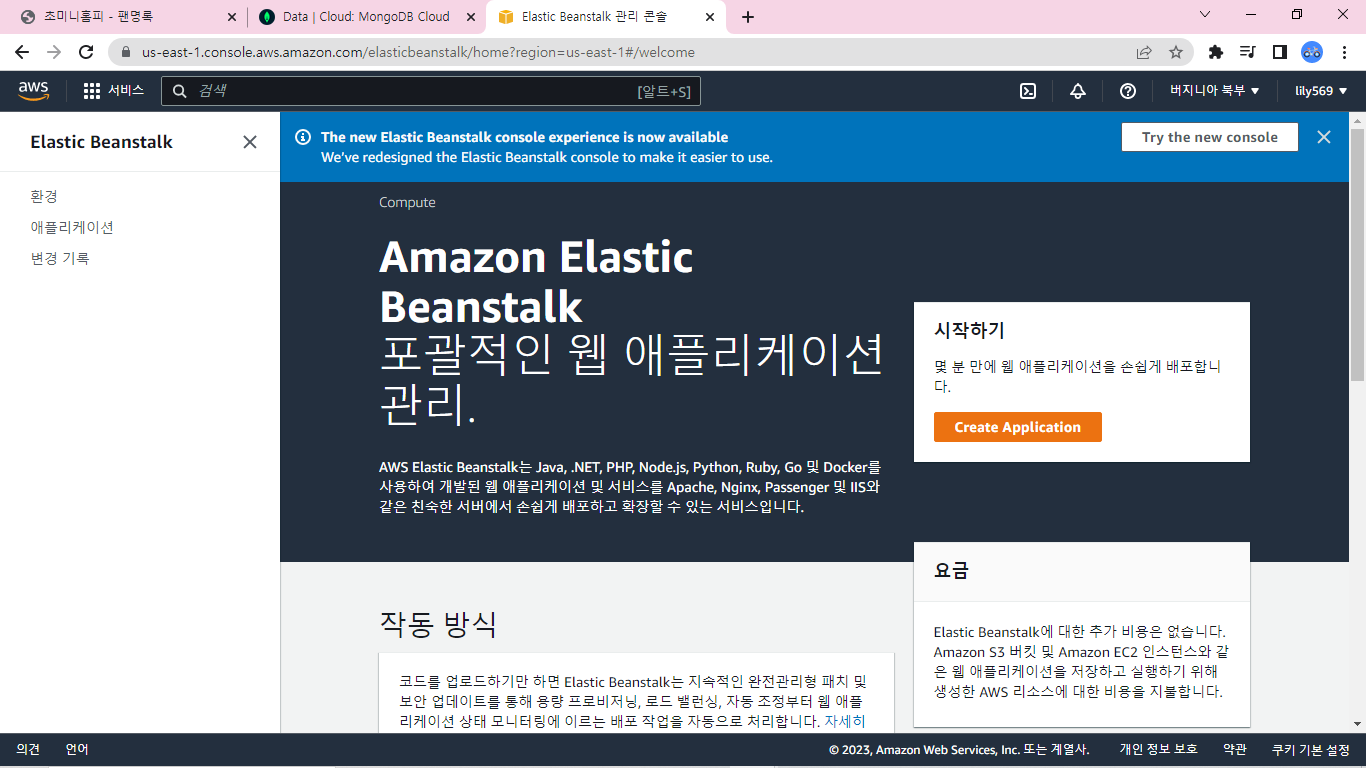Switch to the MongoDB Cloud Data tab
The image size is (1366, 768).
(x=366, y=17)
